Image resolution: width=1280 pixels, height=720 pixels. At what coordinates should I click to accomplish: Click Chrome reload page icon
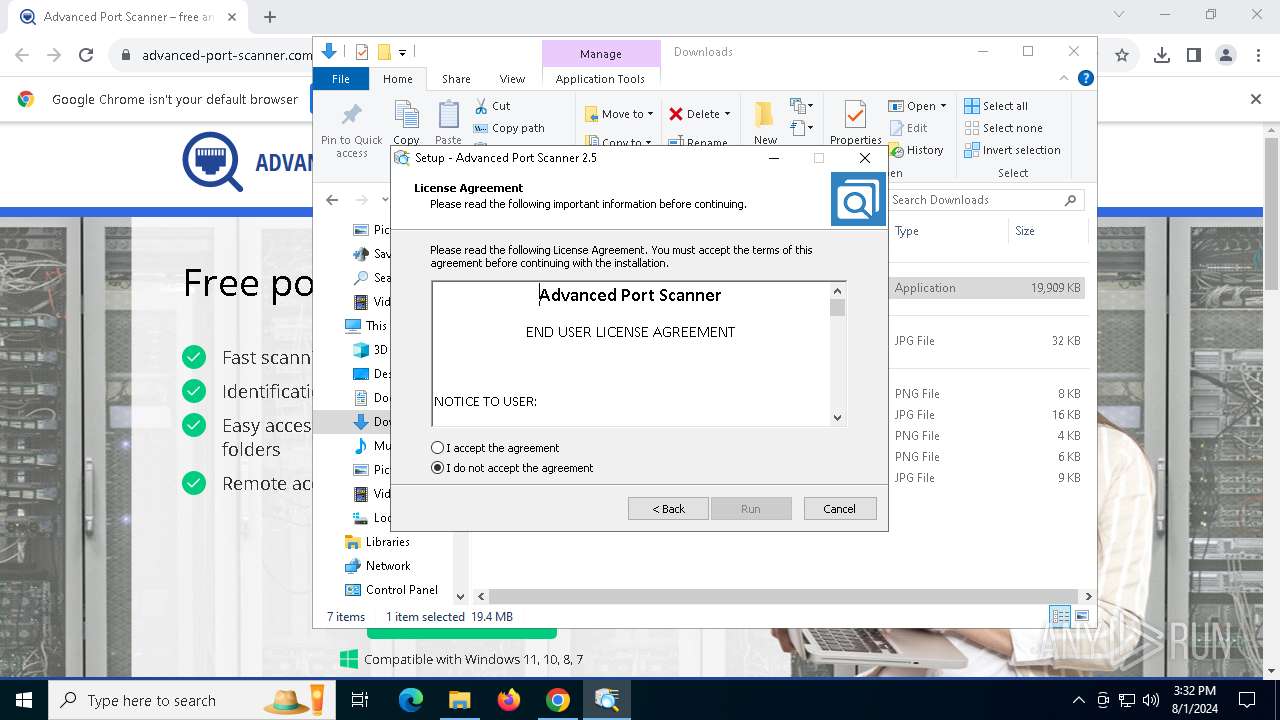coord(86,56)
